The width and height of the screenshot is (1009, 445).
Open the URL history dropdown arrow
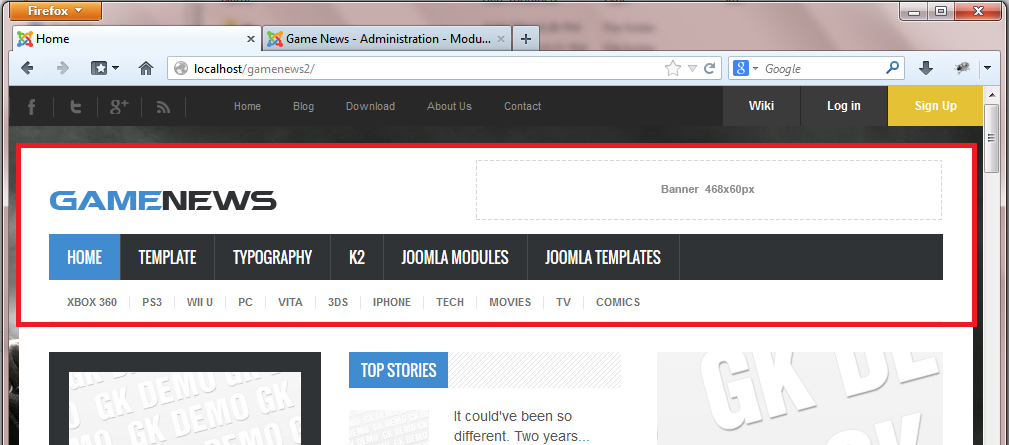692,68
